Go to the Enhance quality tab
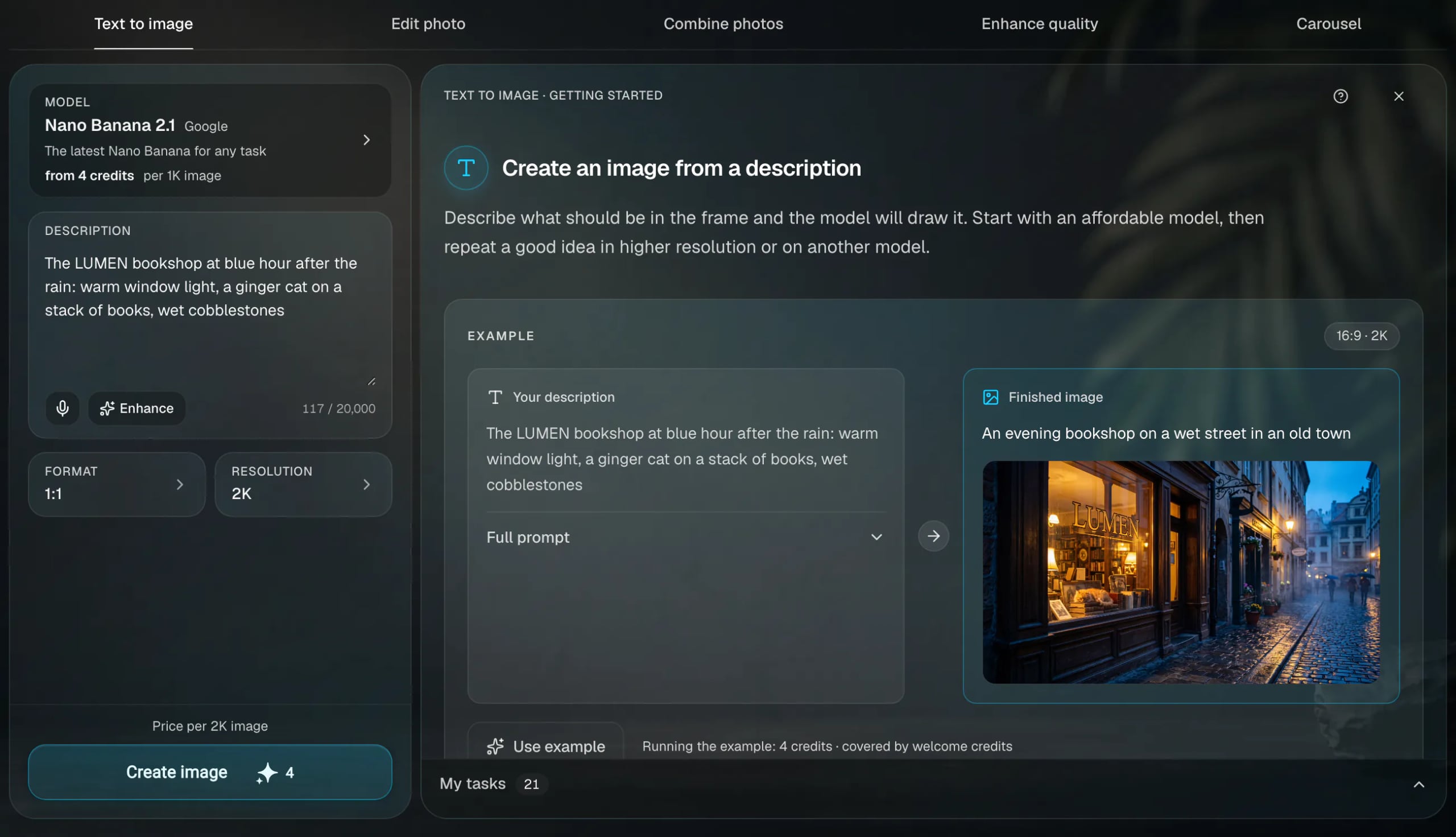1456x837 pixels. pyautogui.click(x=1039, y=24)
